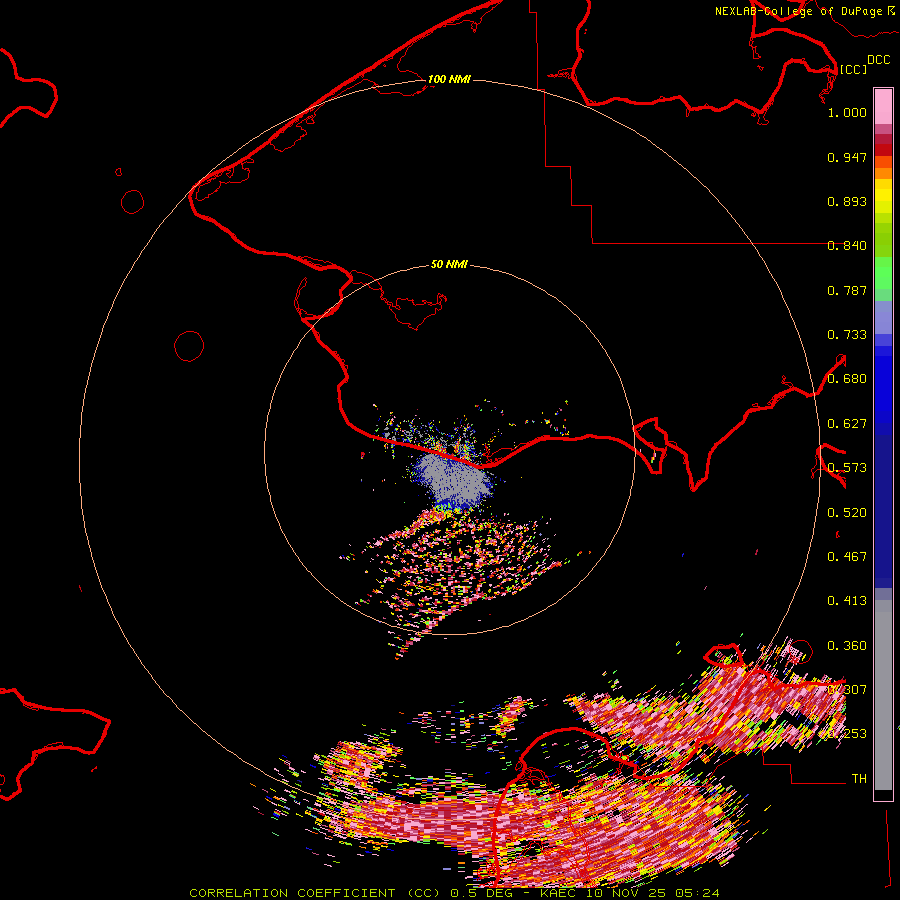Click the 100 NMI range ring label

coord(449,79)
